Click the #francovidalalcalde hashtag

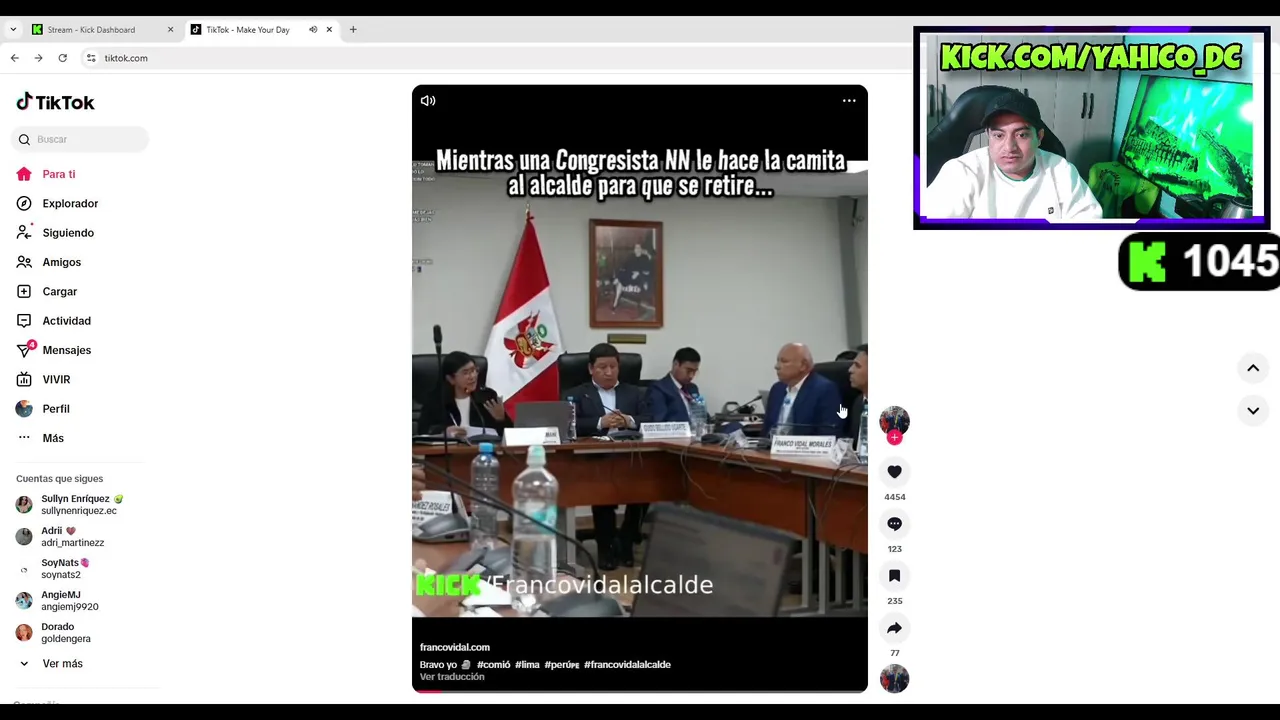(x=627, y=664)
